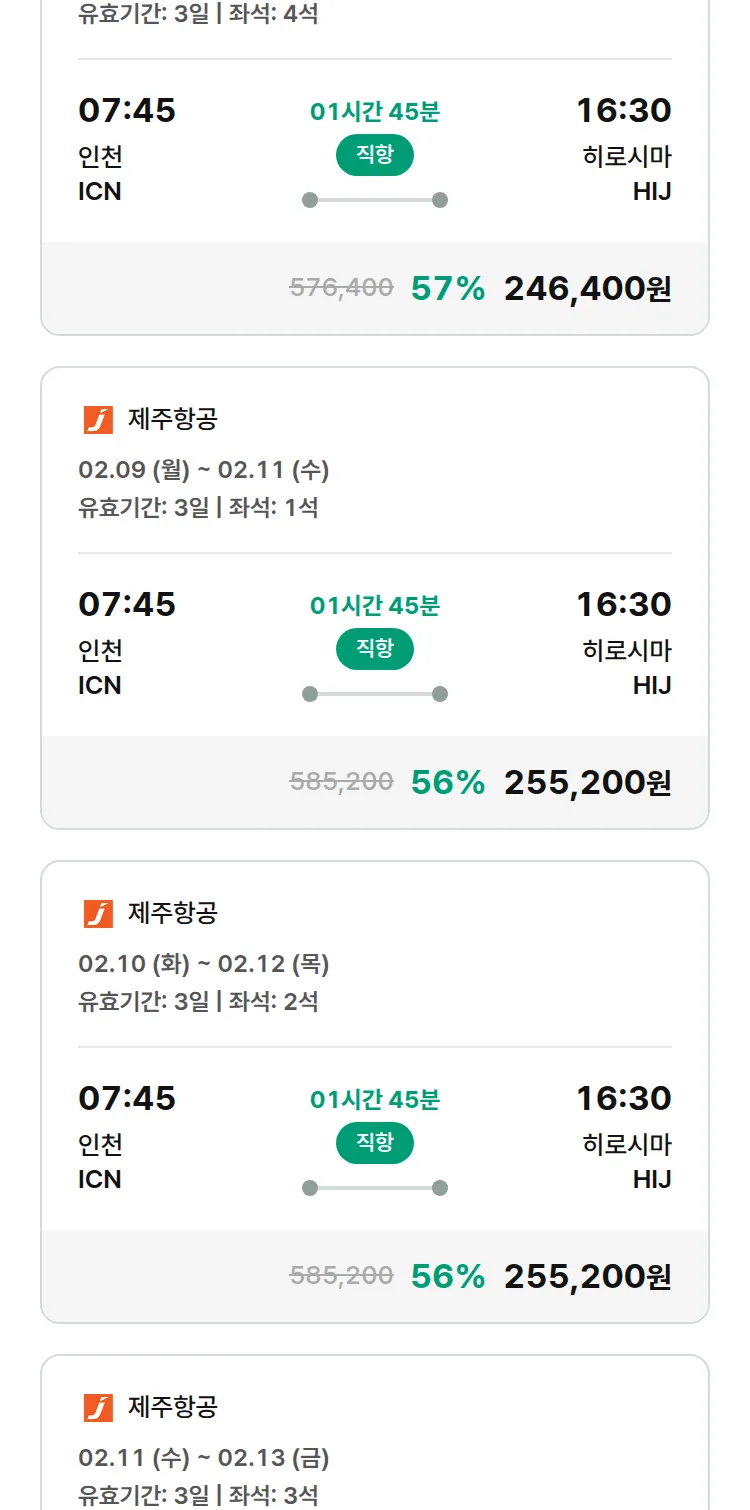
Task: Click Jeju Air logo on 02.10 flight card
Action: click(98, 914)
